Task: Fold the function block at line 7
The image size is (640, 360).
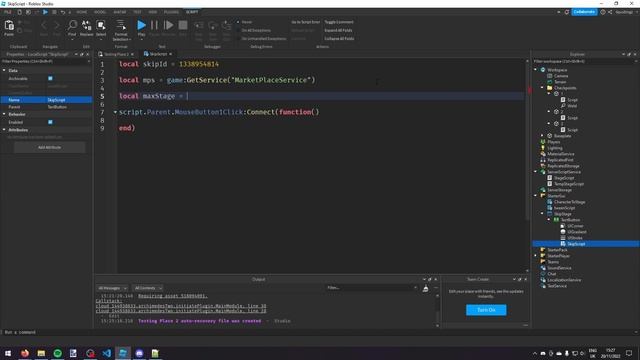Action: 115,112
